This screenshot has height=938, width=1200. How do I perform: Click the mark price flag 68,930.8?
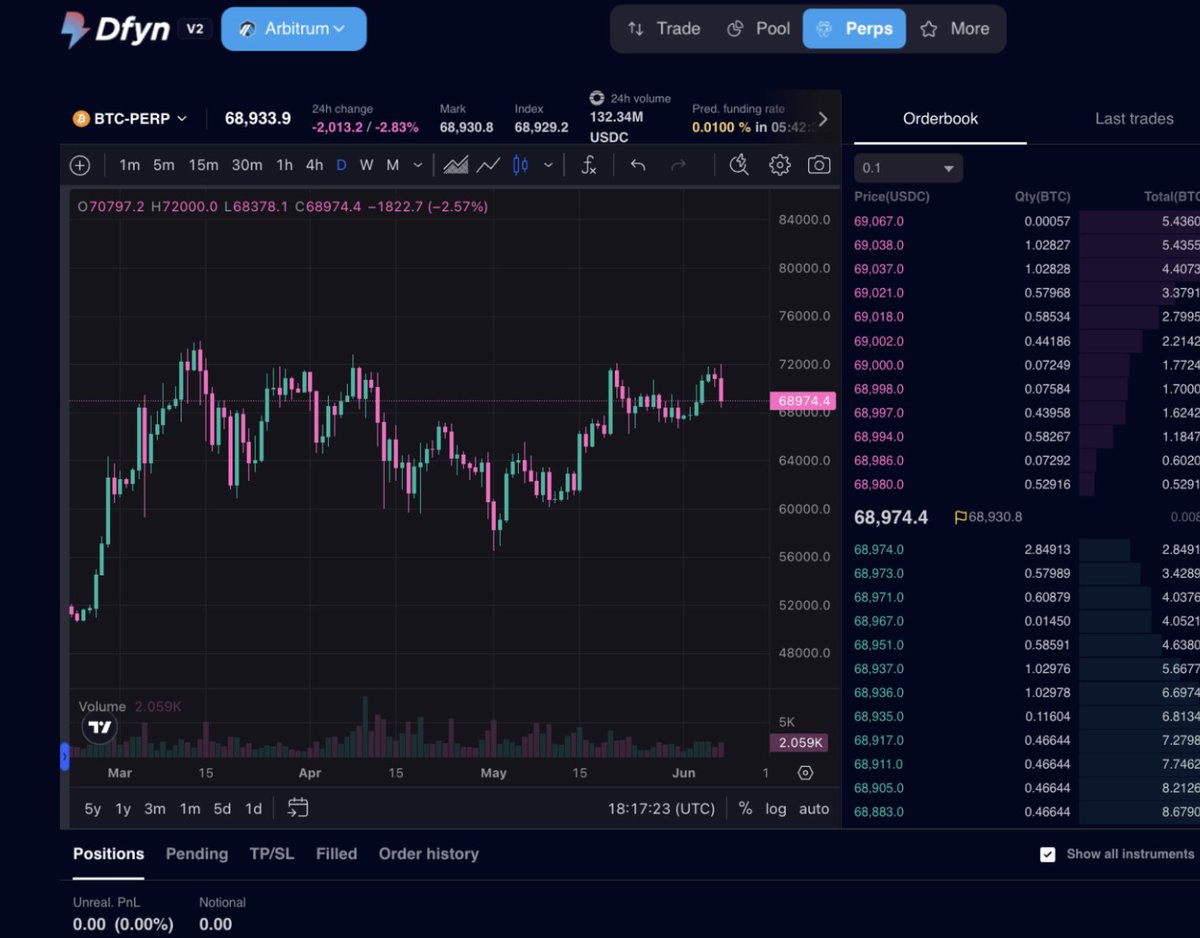(988, 517)
